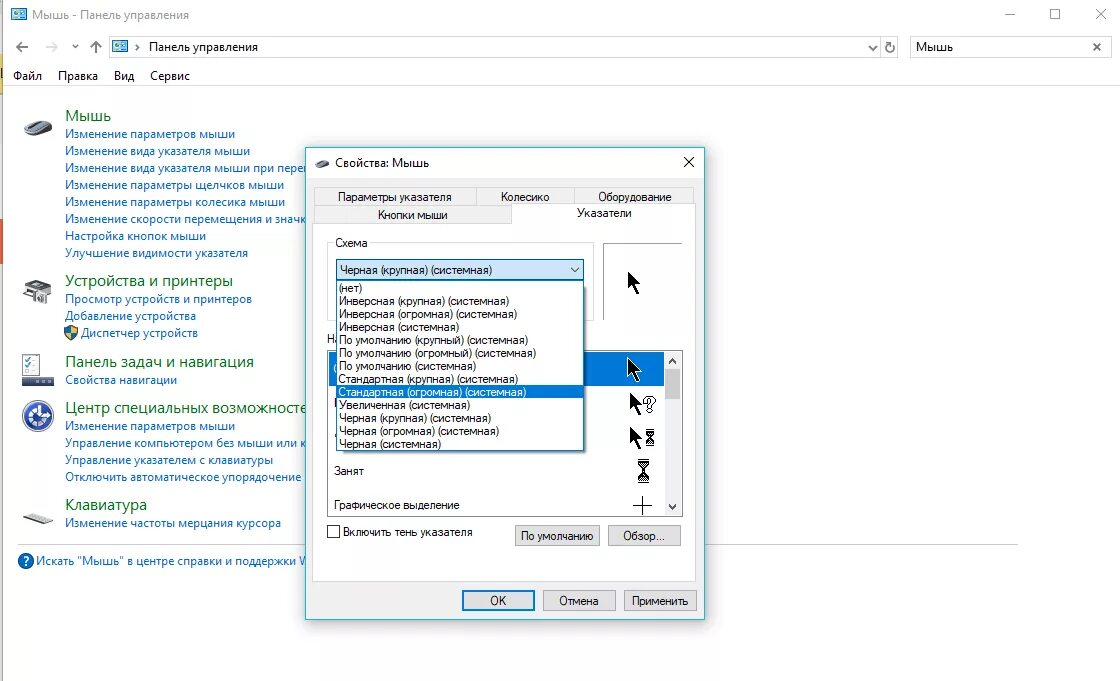Viewport: 1120px width, 681px height.
Task: Open Изменение параметров мыши link under Мышь
Action: (150, 134)
